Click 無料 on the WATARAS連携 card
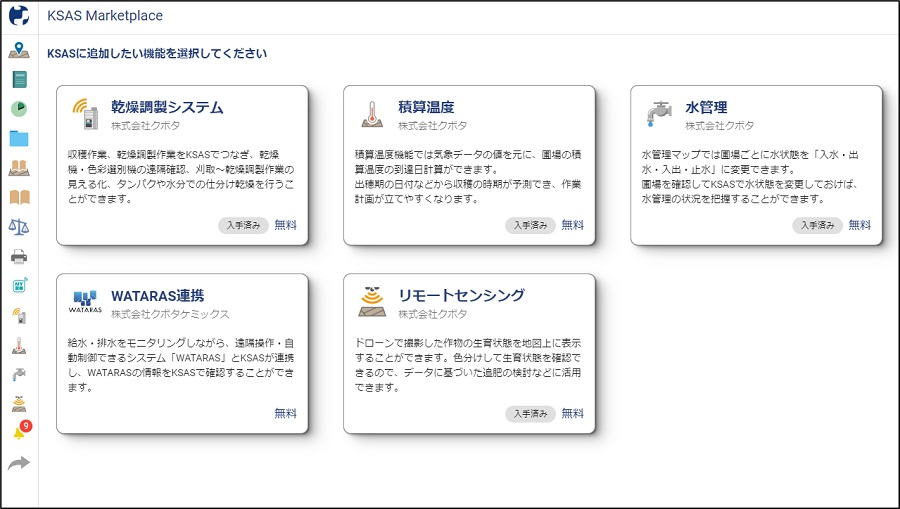 click(x=285, y=414)
